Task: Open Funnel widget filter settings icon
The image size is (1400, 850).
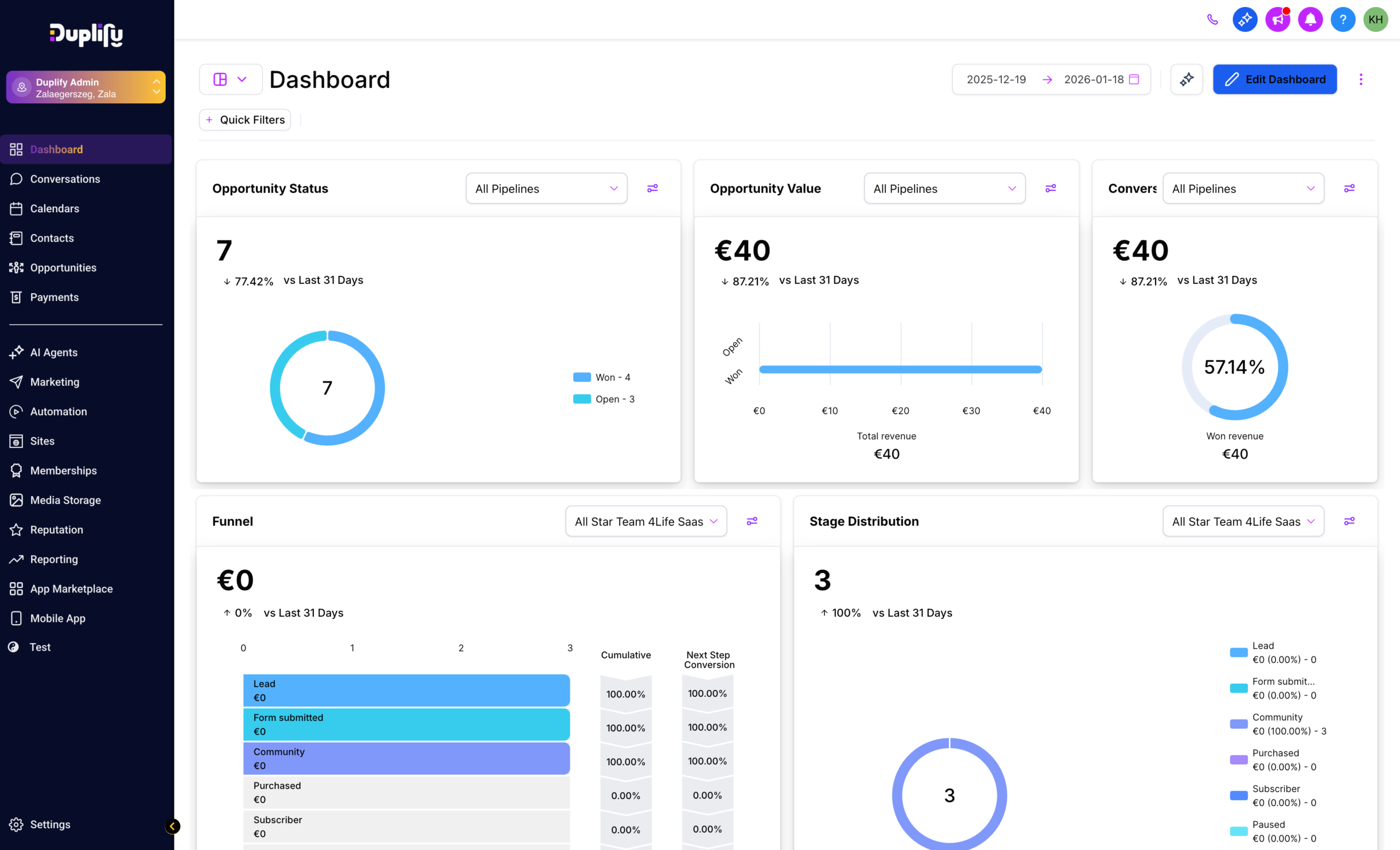Action: coord(752,521)
